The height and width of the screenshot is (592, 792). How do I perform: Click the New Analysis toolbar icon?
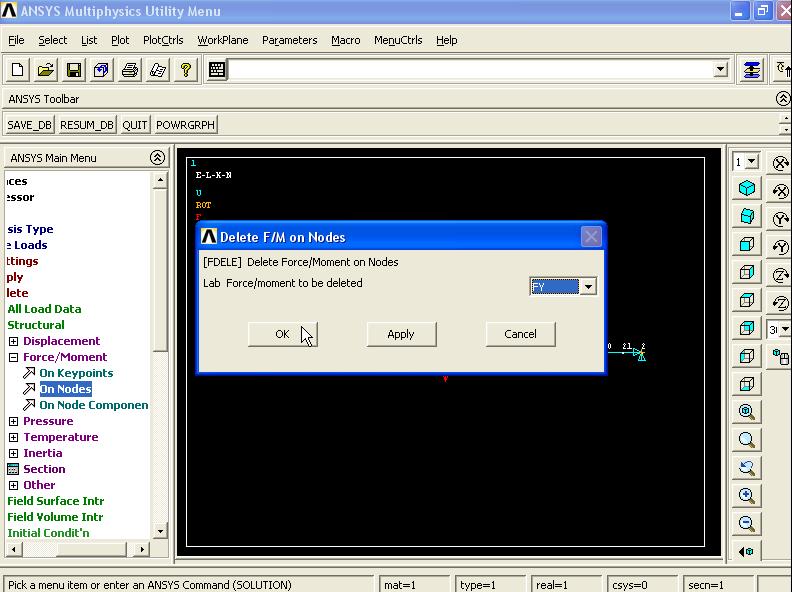[17, 70]
